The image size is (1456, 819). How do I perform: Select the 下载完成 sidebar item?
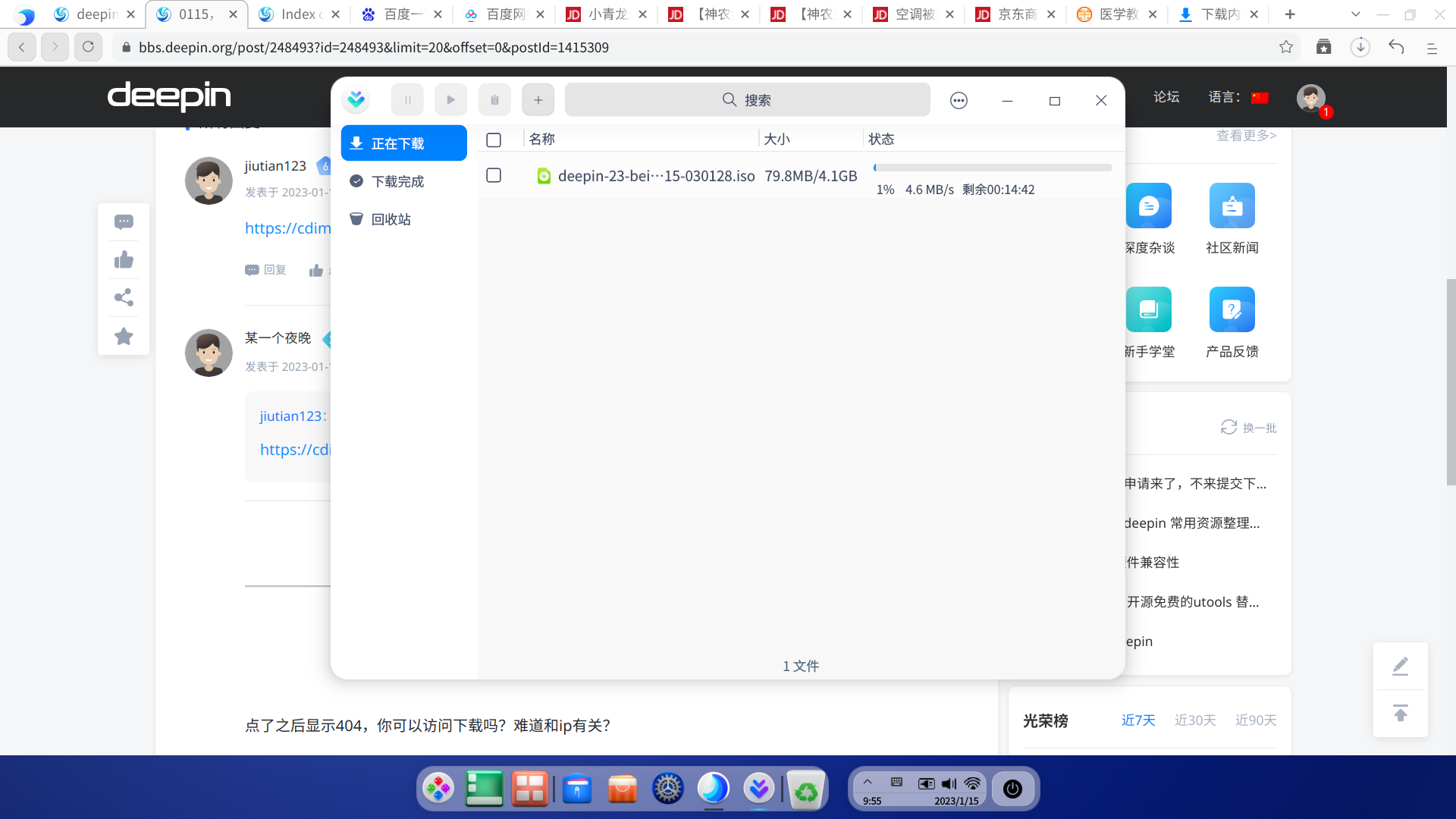[397, 181]
